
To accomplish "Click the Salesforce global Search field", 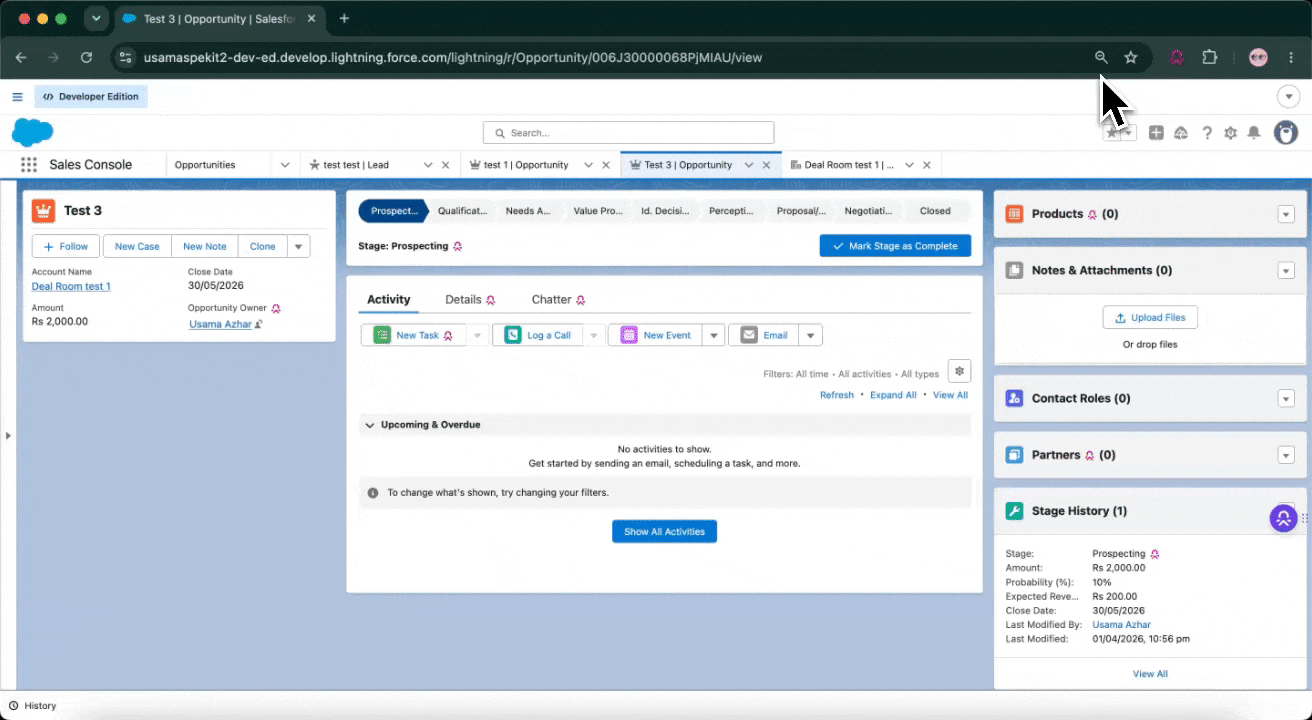I will click(x=628, y=133).
